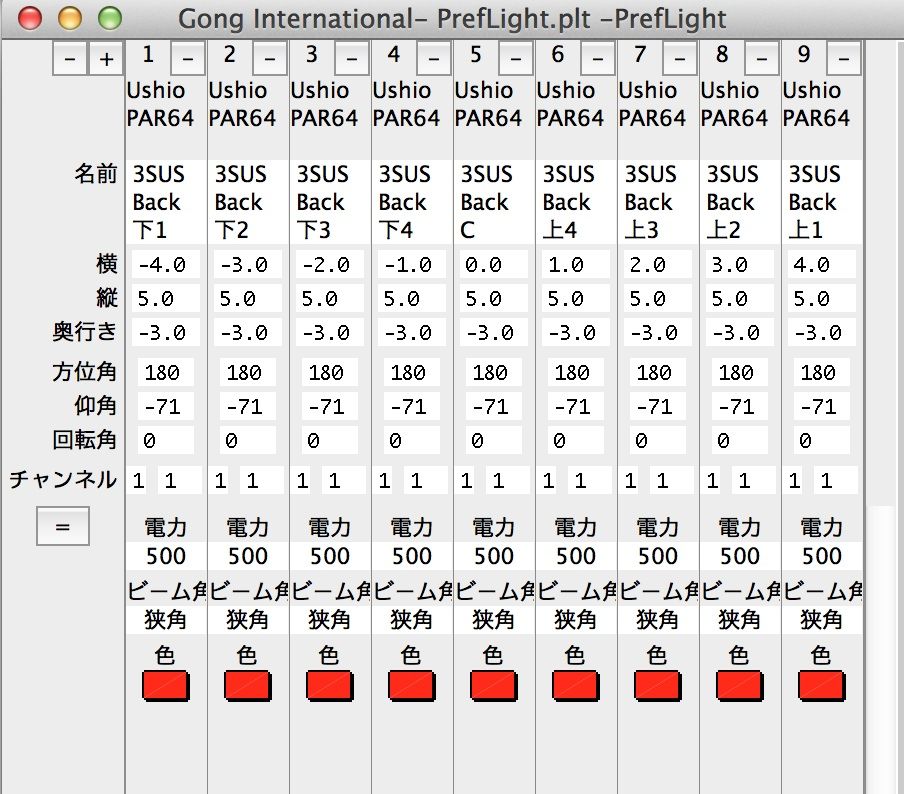This screenshot has width=904, height=794.
Task: Click first チャンネル field of fixture 1
Action: [x=138, y=480]
